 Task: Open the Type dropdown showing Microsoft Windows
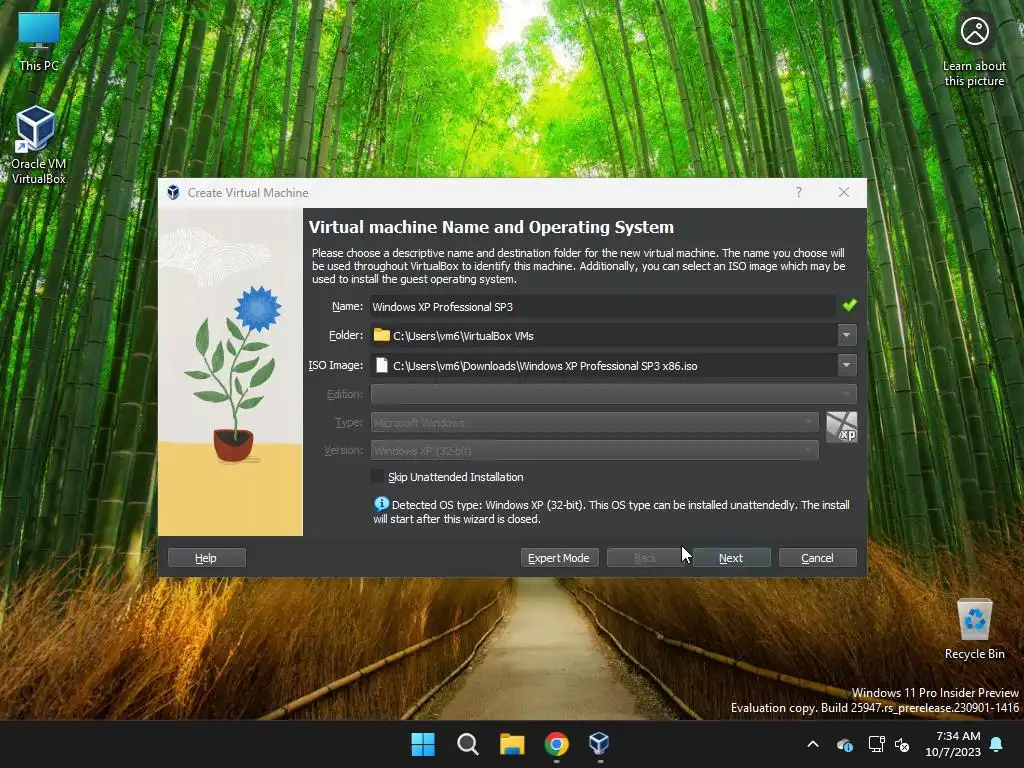594,423
